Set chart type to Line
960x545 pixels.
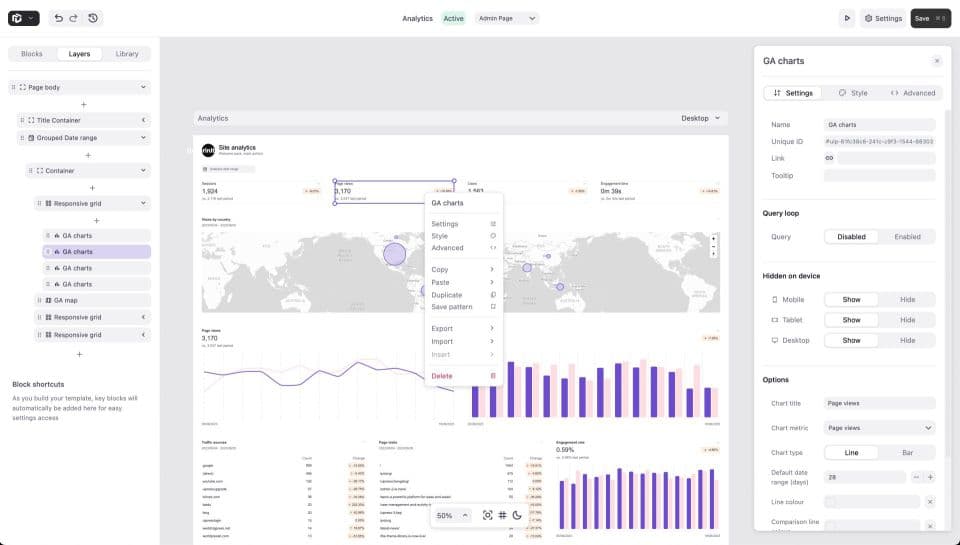(851, 453)
